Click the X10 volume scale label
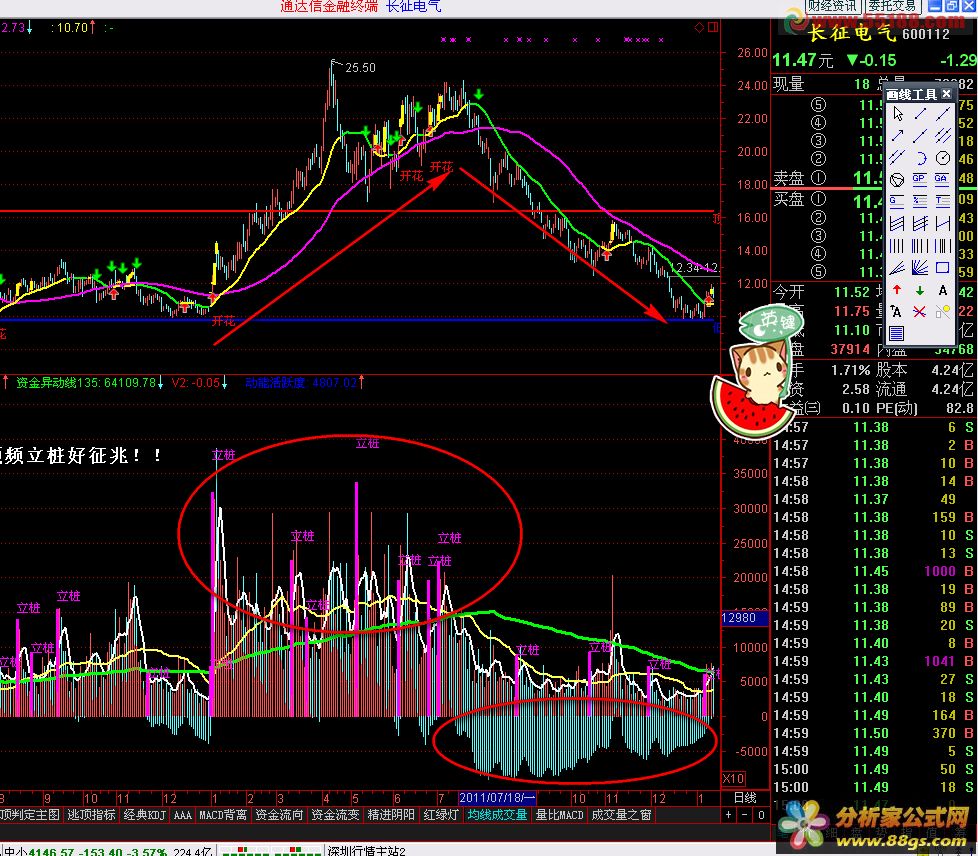 click(x=734, y=778)
